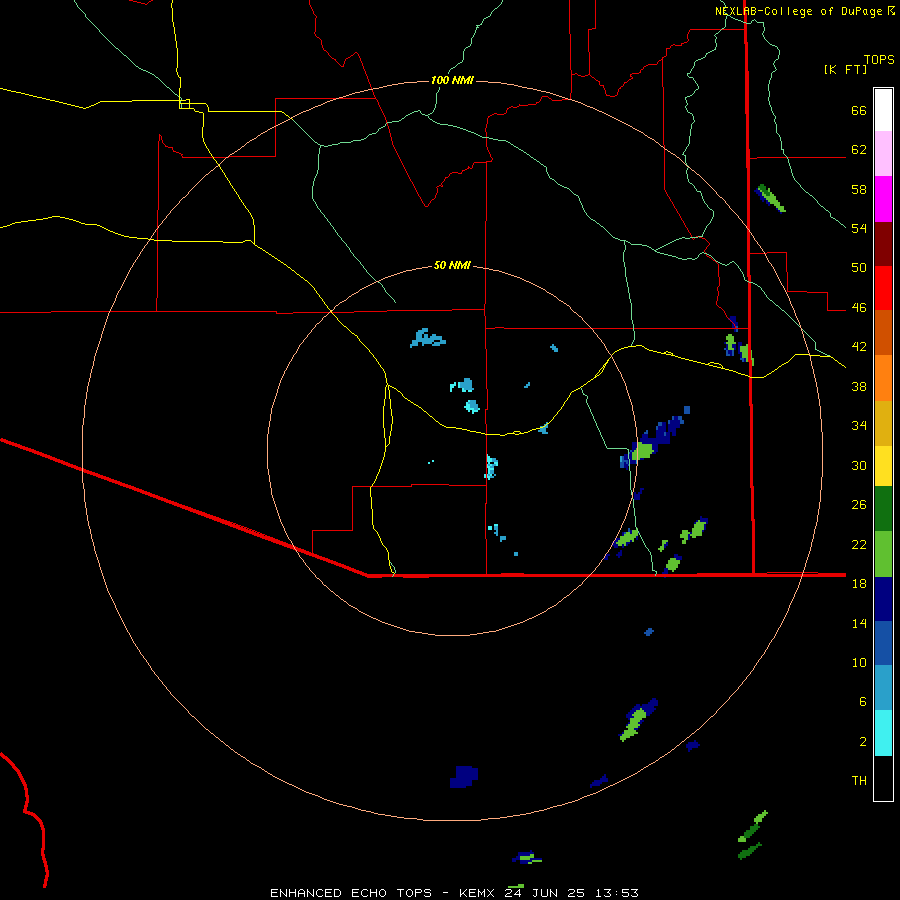
Task: Click the "18" legend value
Action: (x=859, y=584)
